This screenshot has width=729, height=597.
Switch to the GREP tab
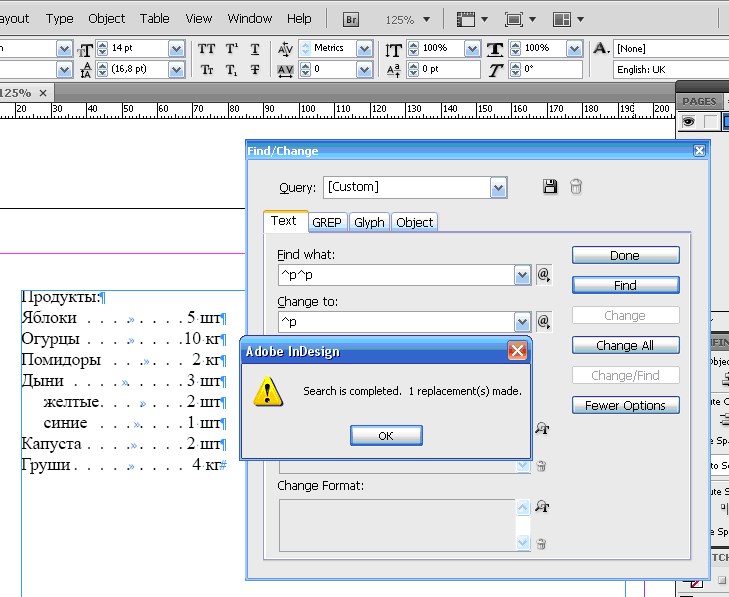tap(327, 222)
